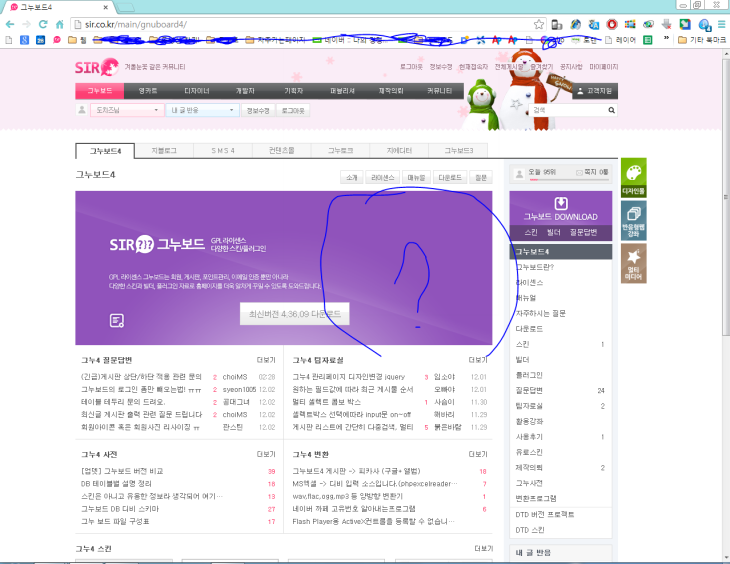This screenshot has width=730, height=564.
Task: Click the browser forward arrow
Action: (x=27, y=24)
